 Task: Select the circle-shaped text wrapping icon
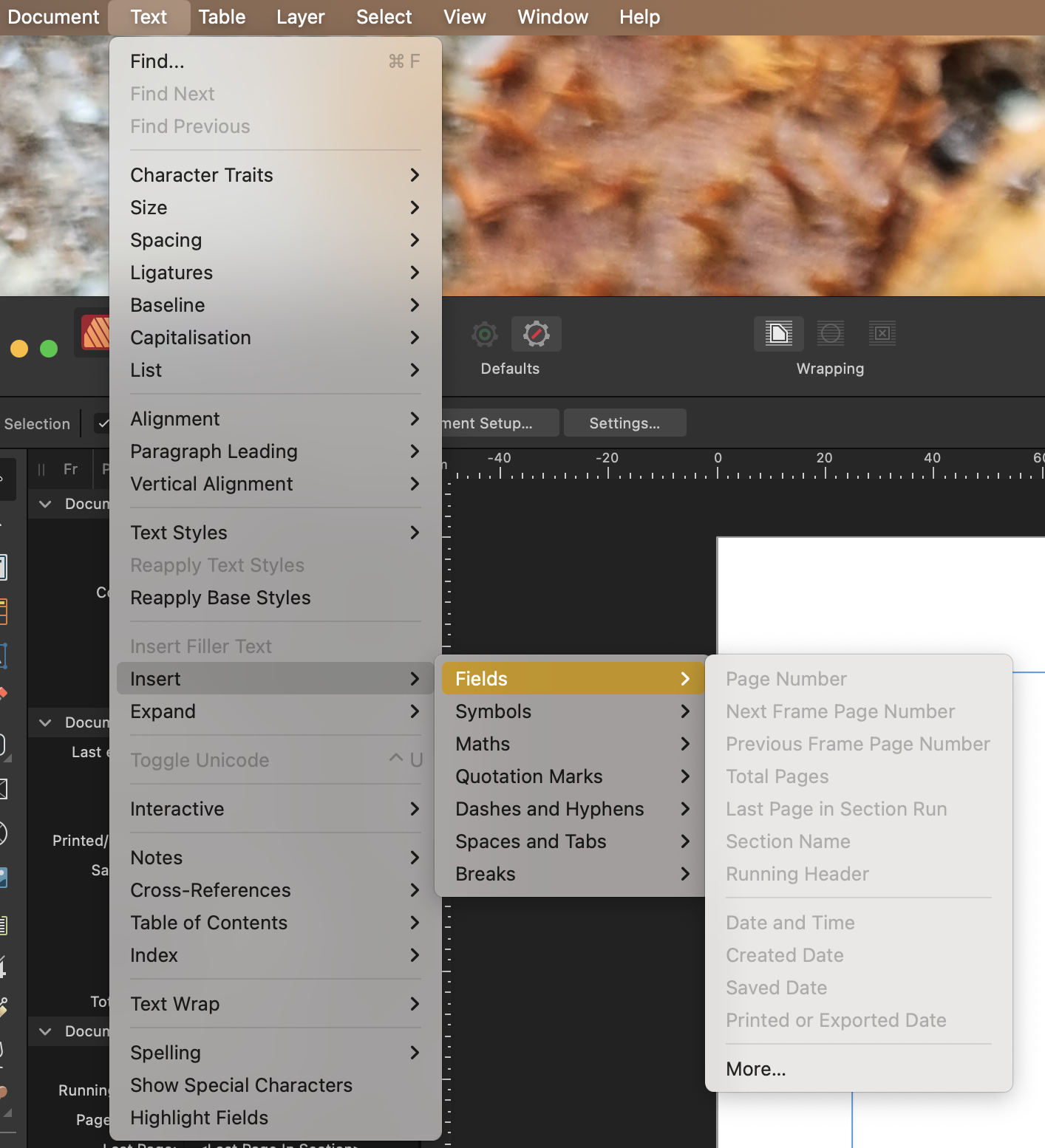click(x=830, y=334)
